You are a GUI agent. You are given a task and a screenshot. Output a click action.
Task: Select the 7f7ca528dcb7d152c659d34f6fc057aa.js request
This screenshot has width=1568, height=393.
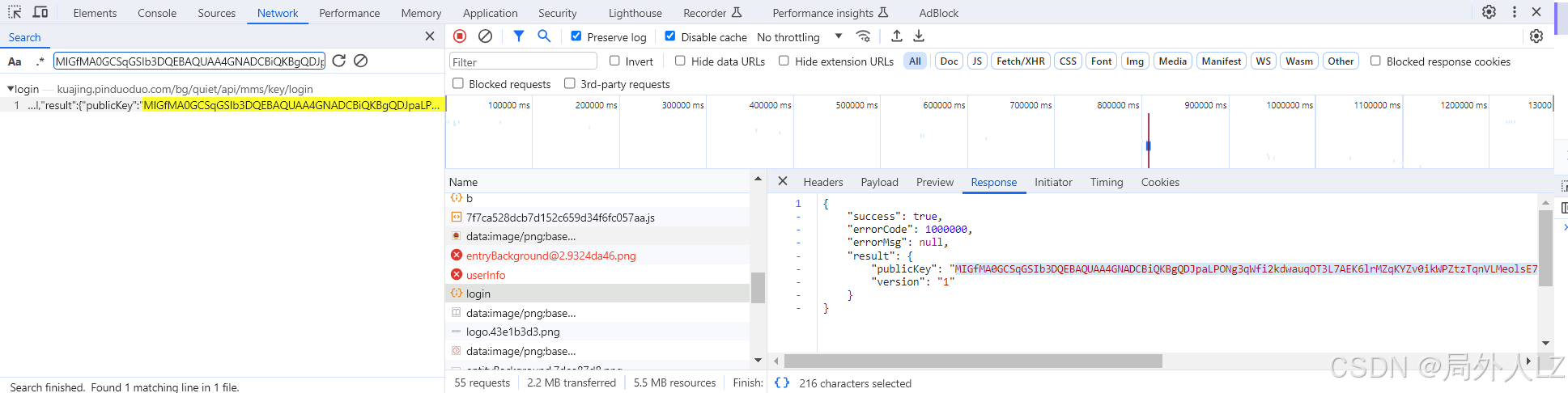tap(598, 218)
